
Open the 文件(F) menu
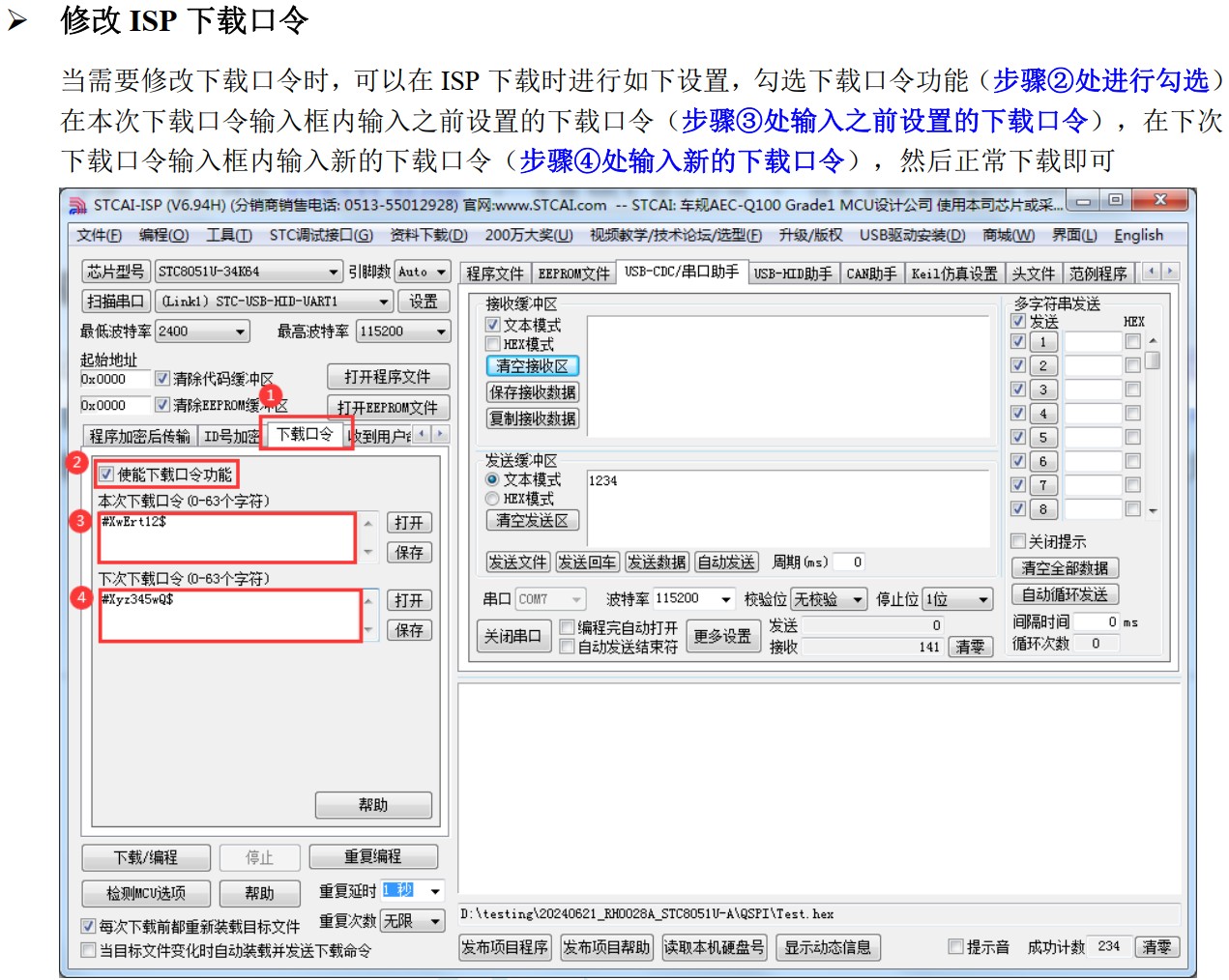click(x=99, y=235)
